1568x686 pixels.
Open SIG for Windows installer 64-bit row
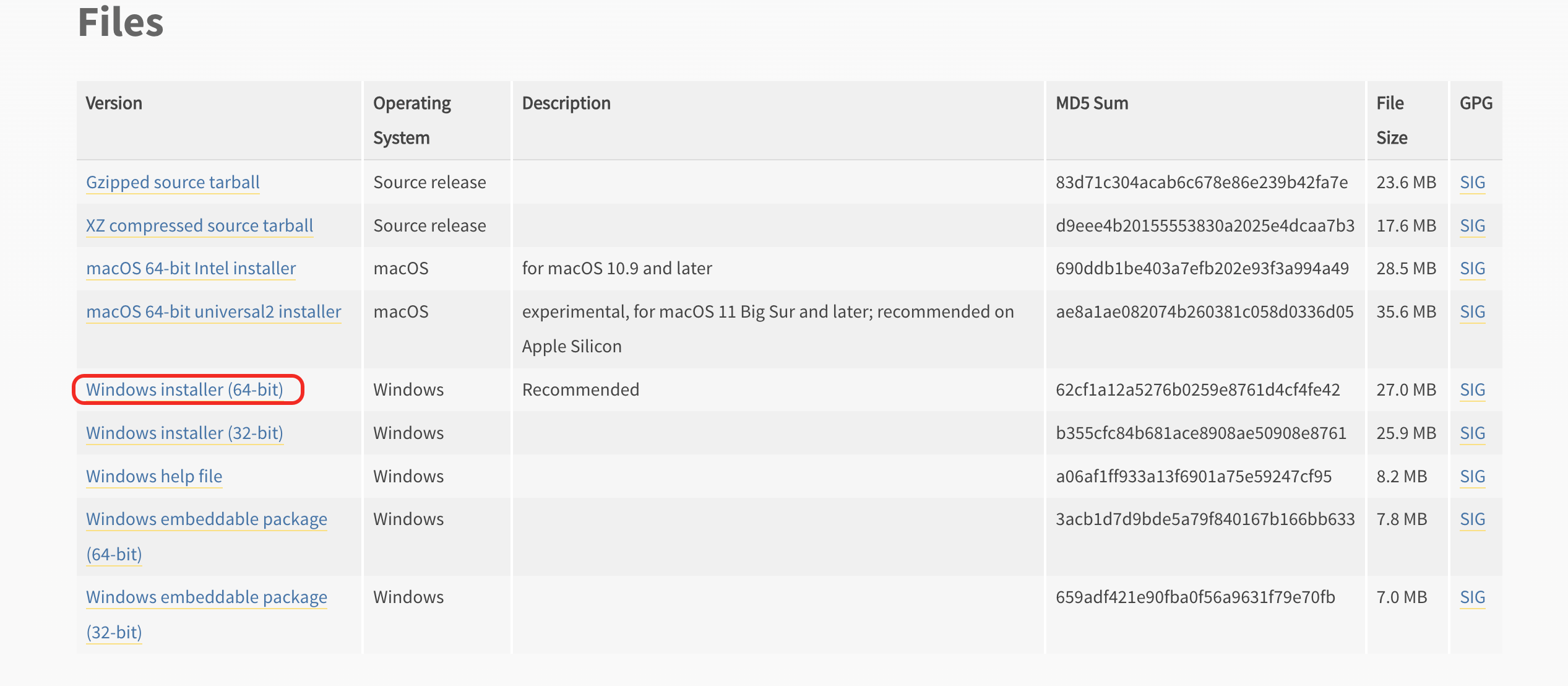pos(1472,390)
